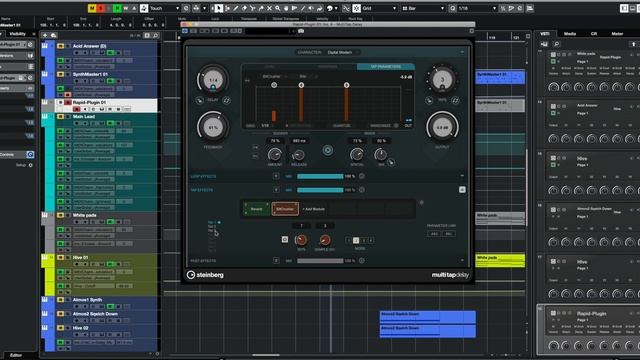Screen dimensions: 640x360
Task: Select the SynthMaster1 01 track
Action: pyautogui.click(x=90, y=74)
